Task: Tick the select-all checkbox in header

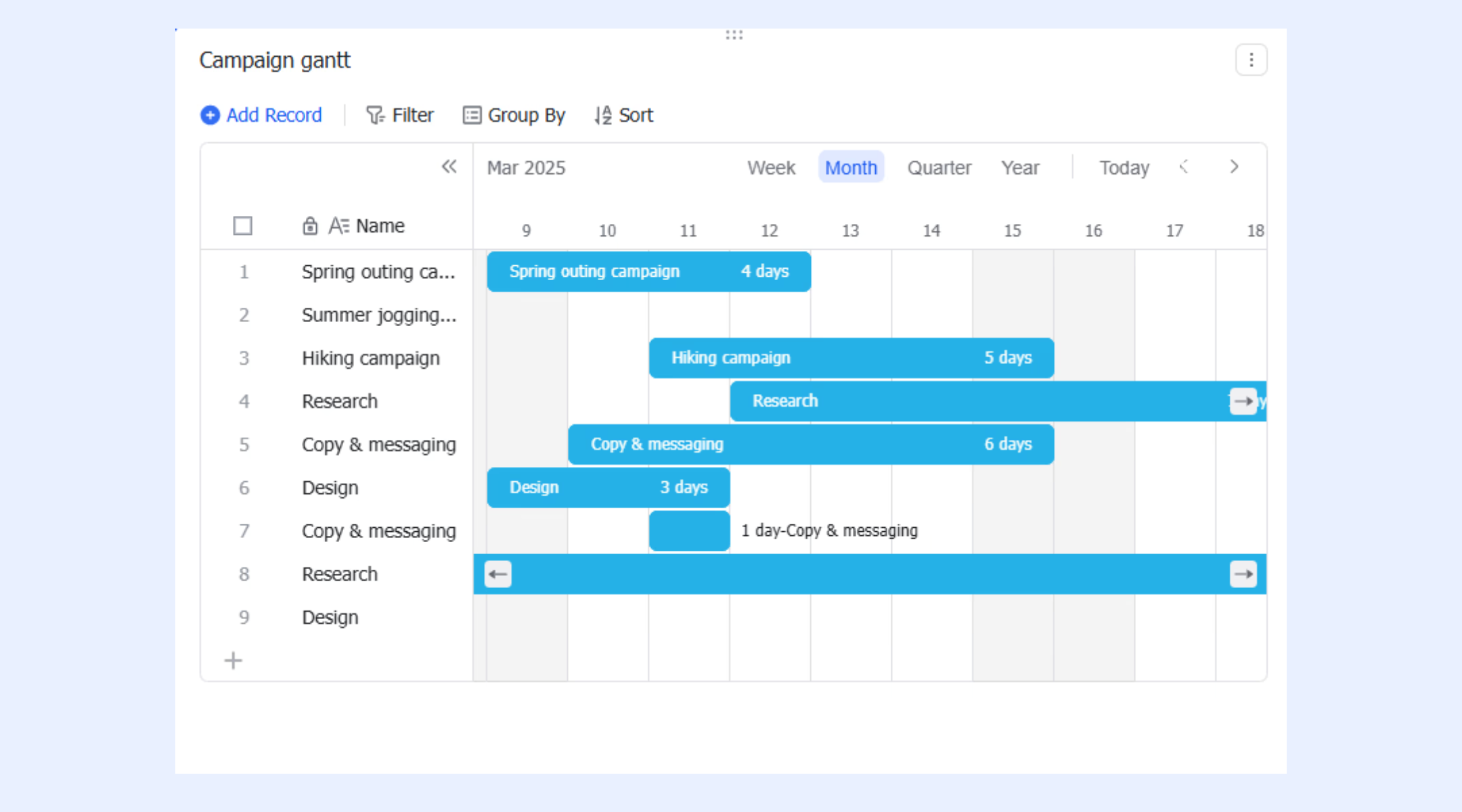Action: pyautogui.click(x=242, y=225)
